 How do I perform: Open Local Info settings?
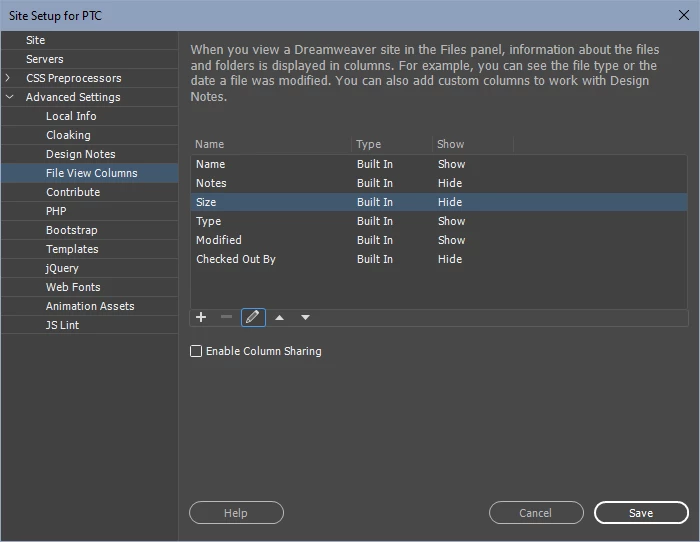click(x=90, y=116)
